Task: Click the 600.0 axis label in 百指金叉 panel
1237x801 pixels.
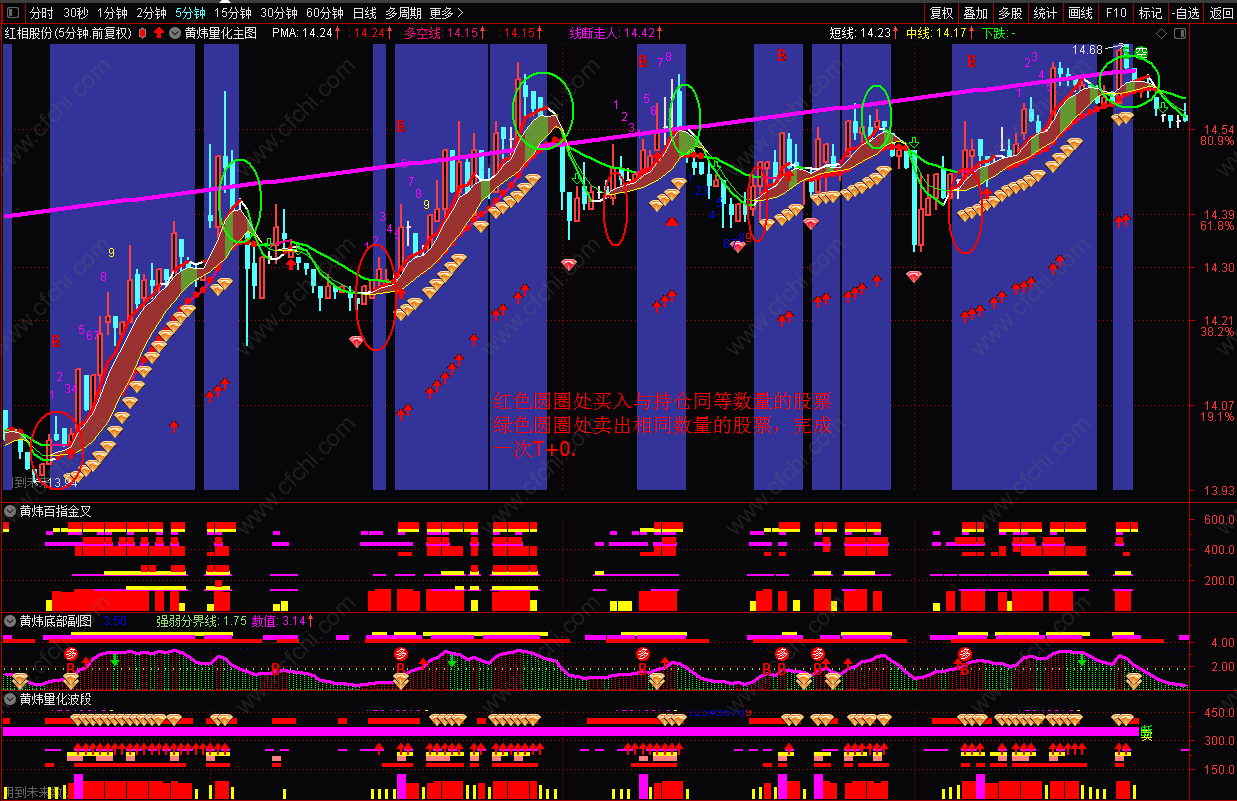Action: pyautogui.click(x=1218, y=520)
